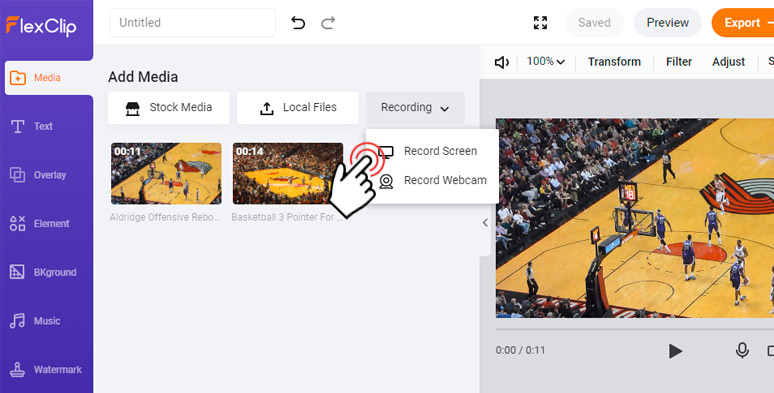Expand the Recording dropdown
The image size is (774, 393).
coord(415,108)
